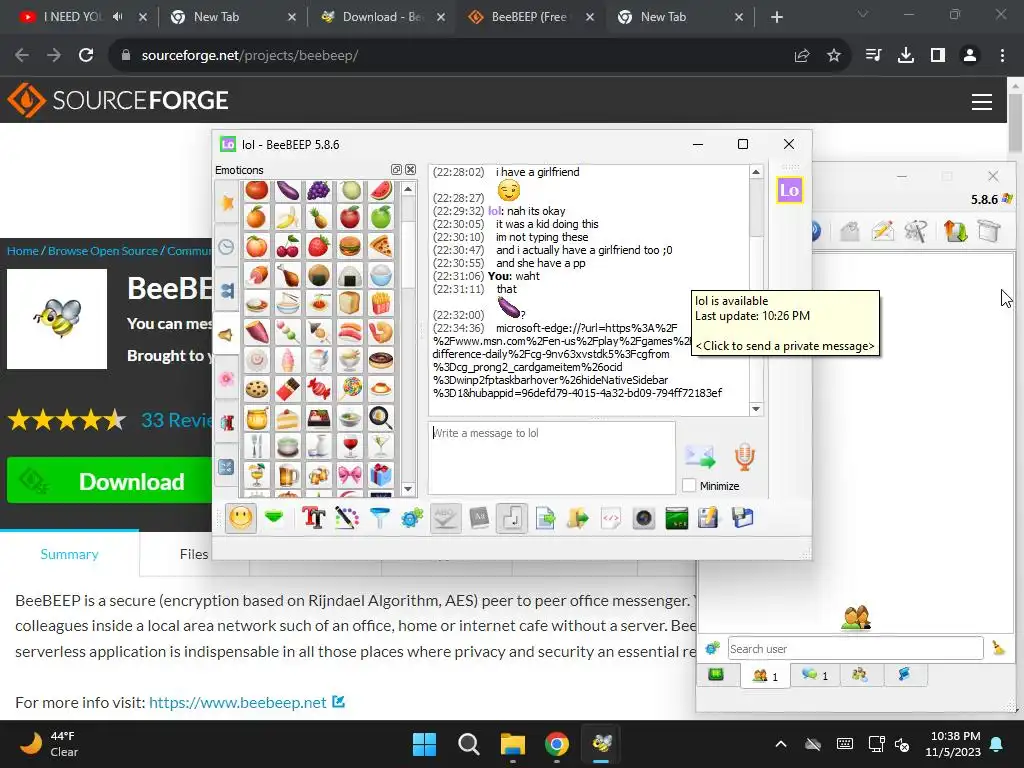
Task: Click the trash bin icon in main window
Action: [989, 231]
